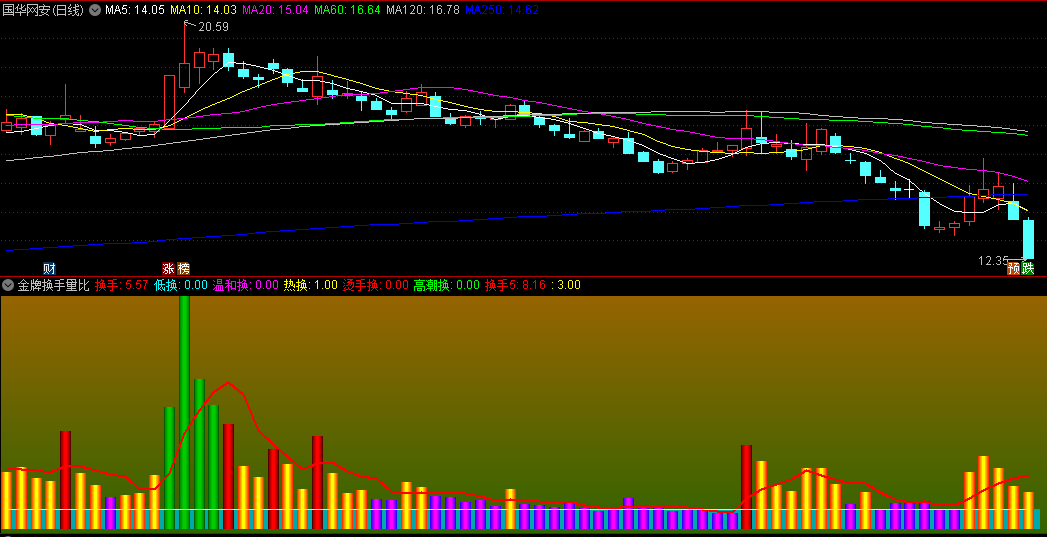Click the MA120: 16.78 label

(x=422, y=10)
